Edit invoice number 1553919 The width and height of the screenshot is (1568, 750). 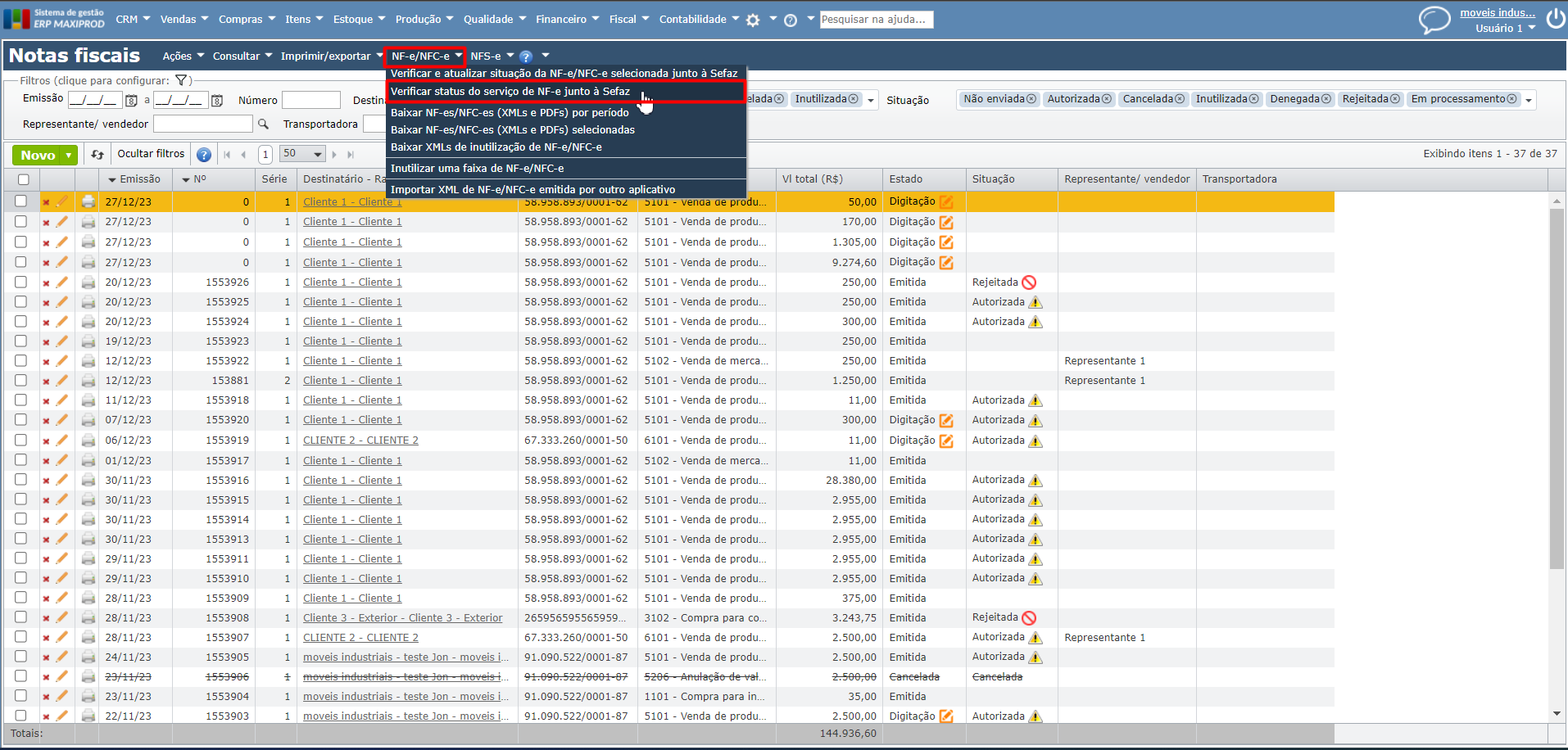coord(62,440)
